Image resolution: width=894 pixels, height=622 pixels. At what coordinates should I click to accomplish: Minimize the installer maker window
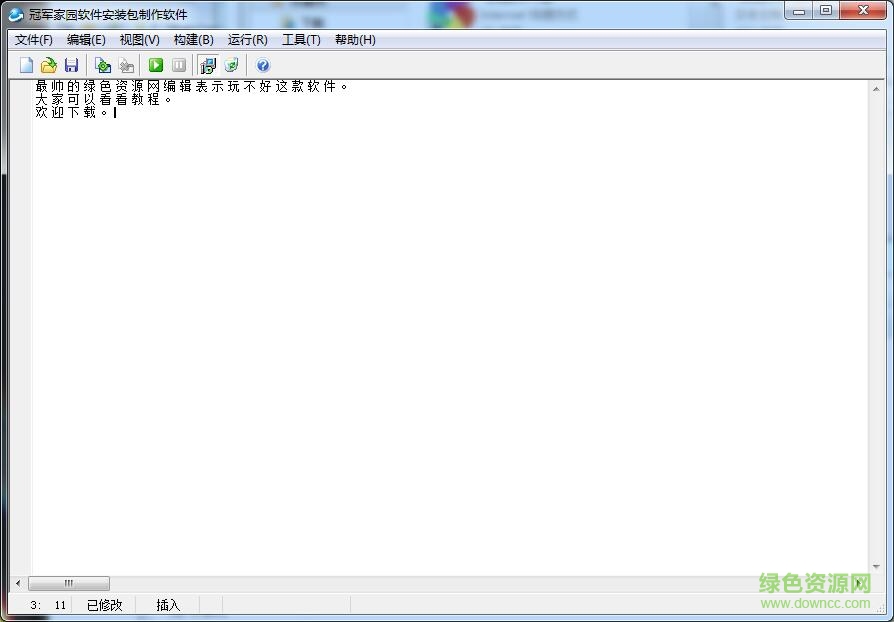coord(799,11)
